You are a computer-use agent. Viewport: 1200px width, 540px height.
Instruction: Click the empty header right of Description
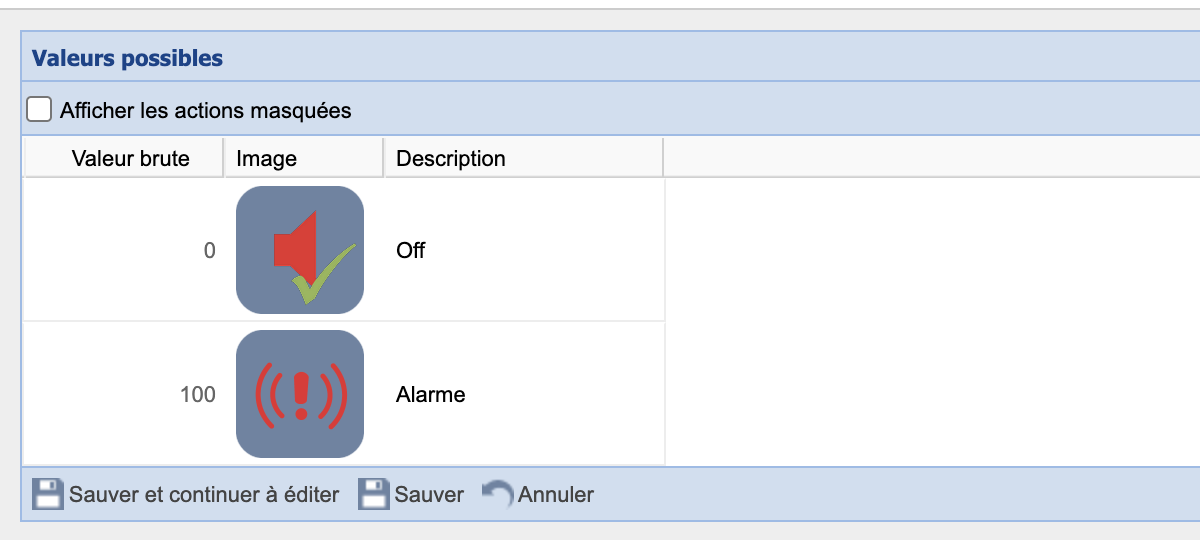click(x=930, y=158)
